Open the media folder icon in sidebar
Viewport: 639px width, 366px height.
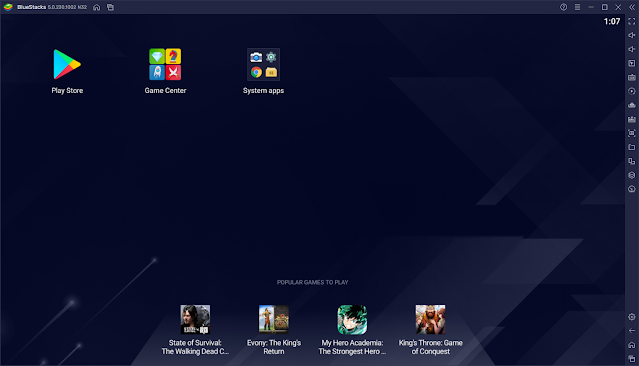click(x=632, y=147)
